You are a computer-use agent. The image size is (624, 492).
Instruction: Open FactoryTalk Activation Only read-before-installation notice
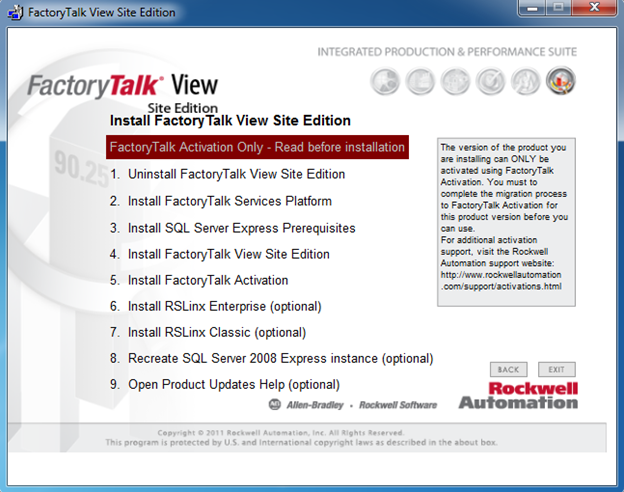[x=257, y=147]
